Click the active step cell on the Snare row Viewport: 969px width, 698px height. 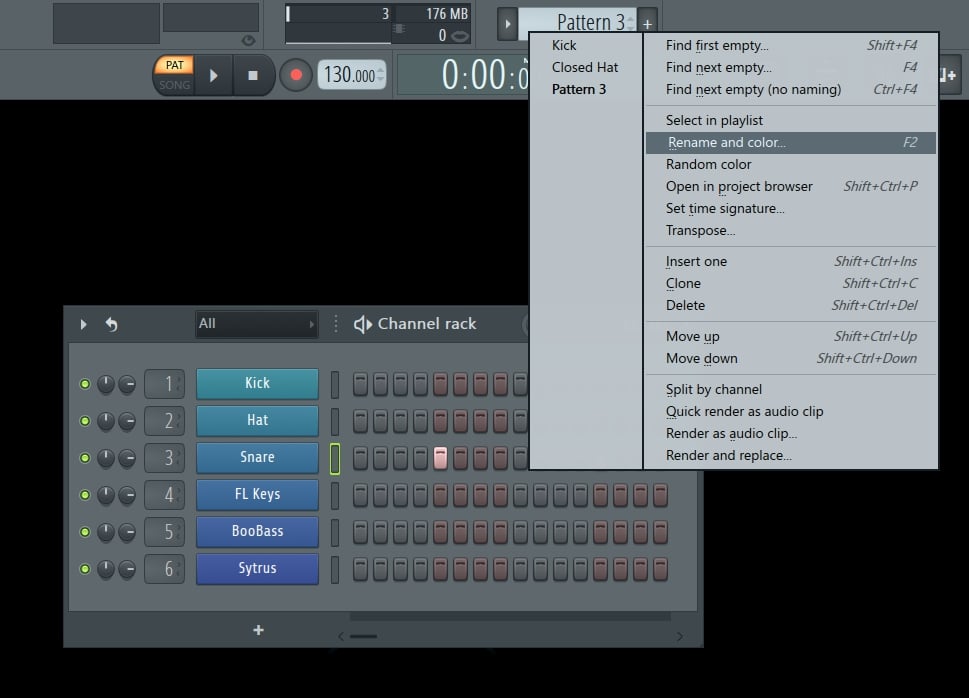pyautogui.click(x=439, y=458)
